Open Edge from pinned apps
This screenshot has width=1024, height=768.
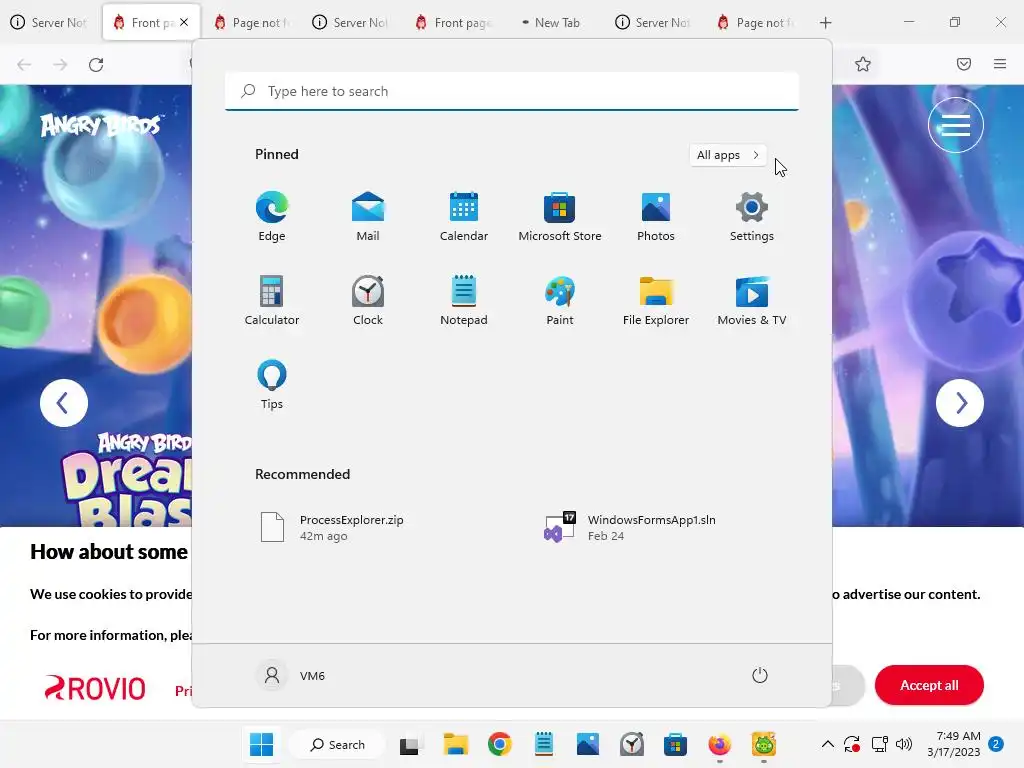[x=272, y=217]
